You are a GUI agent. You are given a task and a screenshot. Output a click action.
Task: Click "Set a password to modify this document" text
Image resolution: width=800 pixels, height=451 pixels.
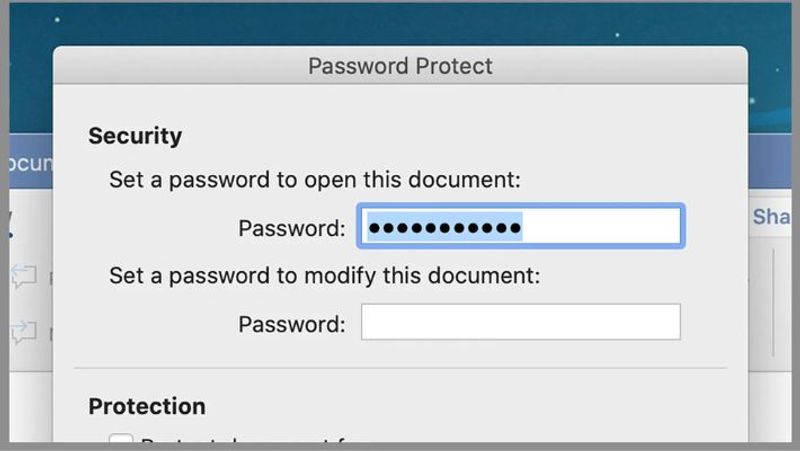click(324, 276)
